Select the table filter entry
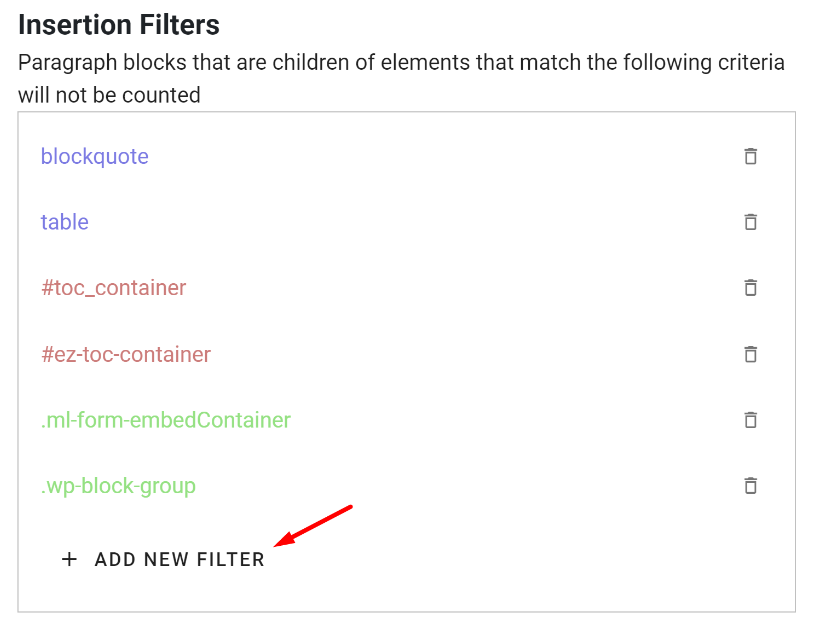 tap(65, 222)
